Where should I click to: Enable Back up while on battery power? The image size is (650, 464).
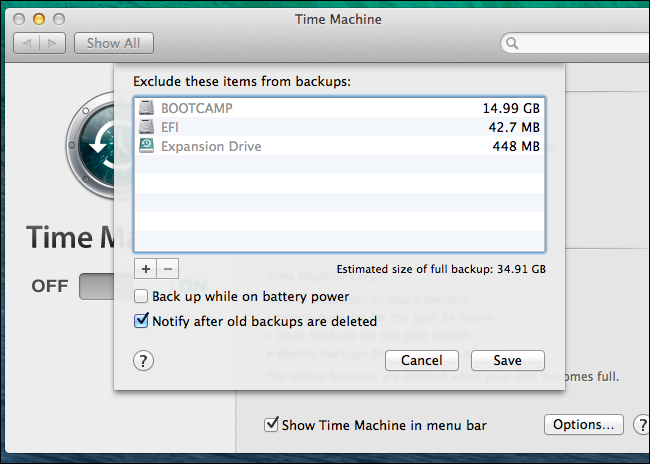(x=141, y=296)
